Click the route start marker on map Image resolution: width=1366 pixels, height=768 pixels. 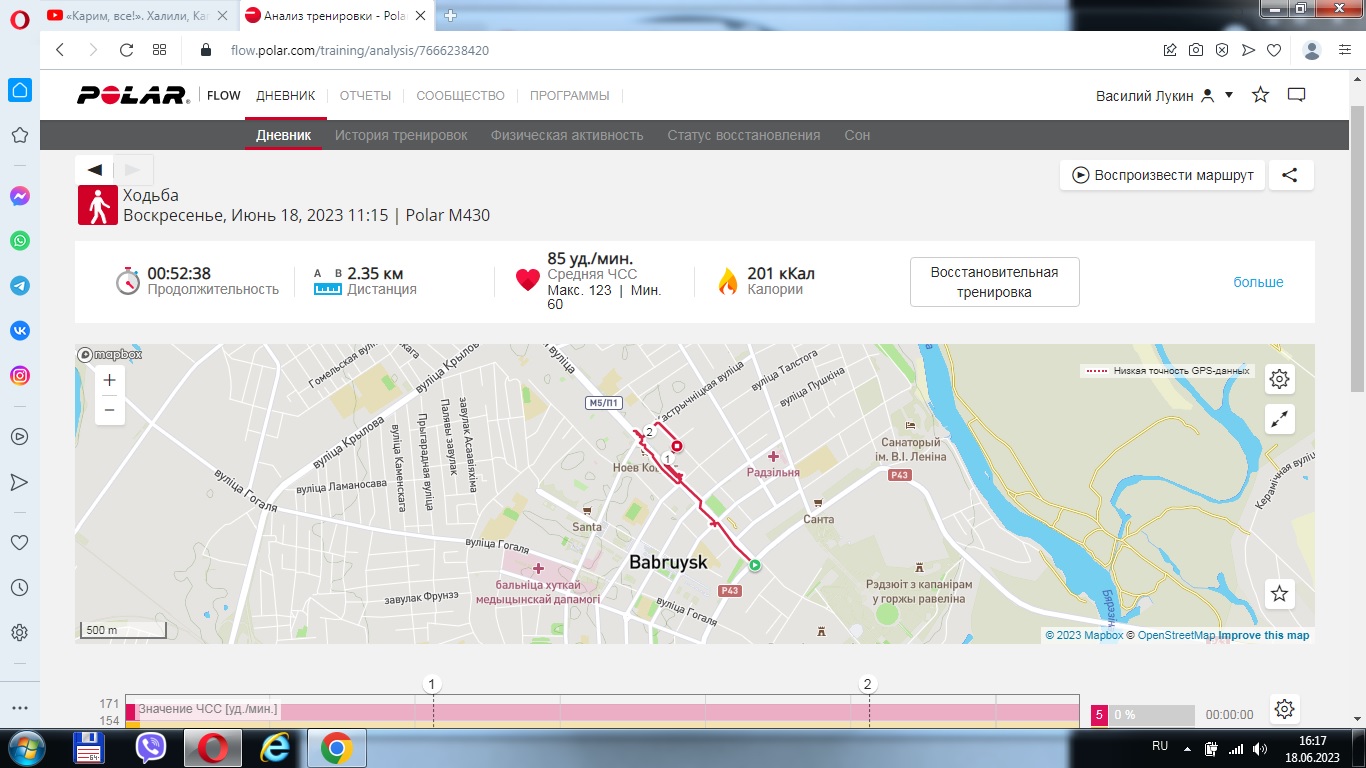(x=755, y=565)
